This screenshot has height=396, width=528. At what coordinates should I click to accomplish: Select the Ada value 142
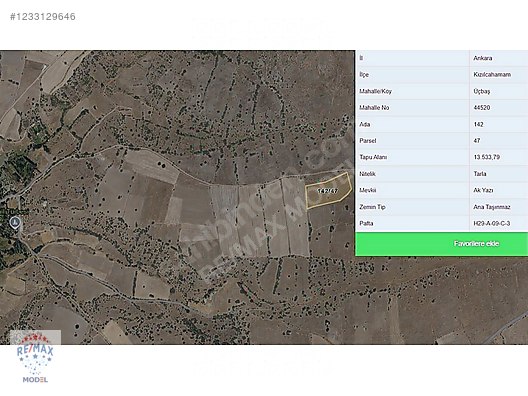pyautogui.click(x=478, y=124)
